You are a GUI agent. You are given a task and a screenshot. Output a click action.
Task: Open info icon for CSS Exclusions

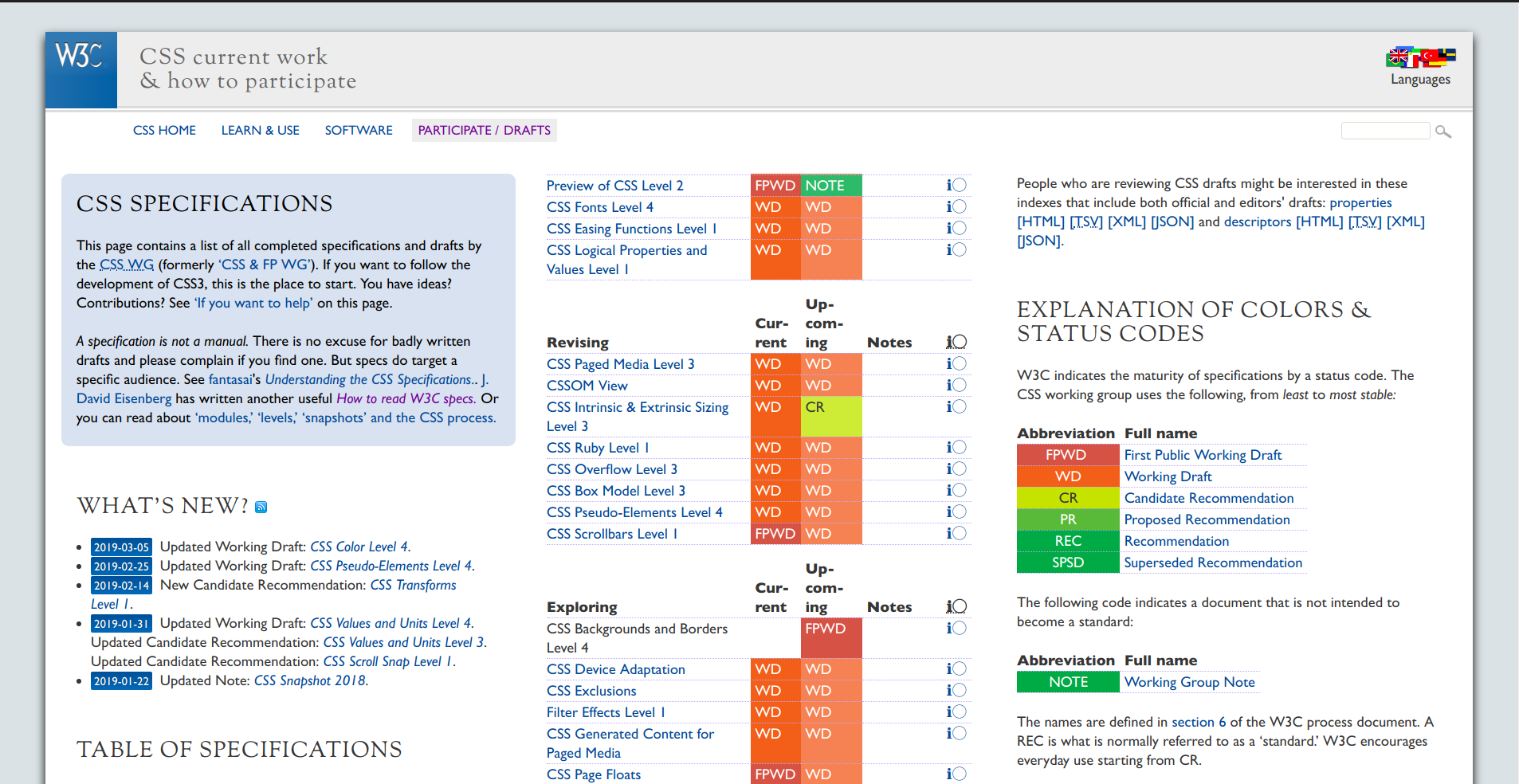coord(956,690)
